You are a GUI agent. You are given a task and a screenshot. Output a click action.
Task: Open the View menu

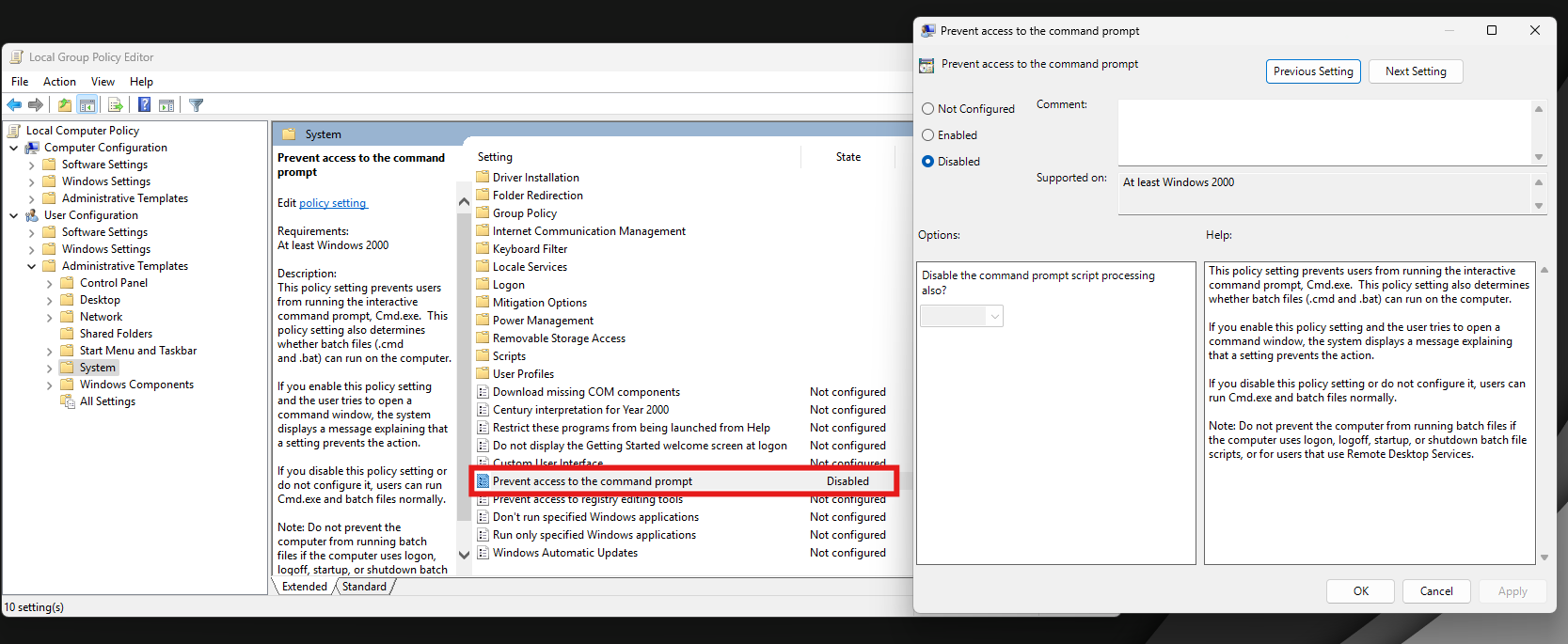pos(103,82)
